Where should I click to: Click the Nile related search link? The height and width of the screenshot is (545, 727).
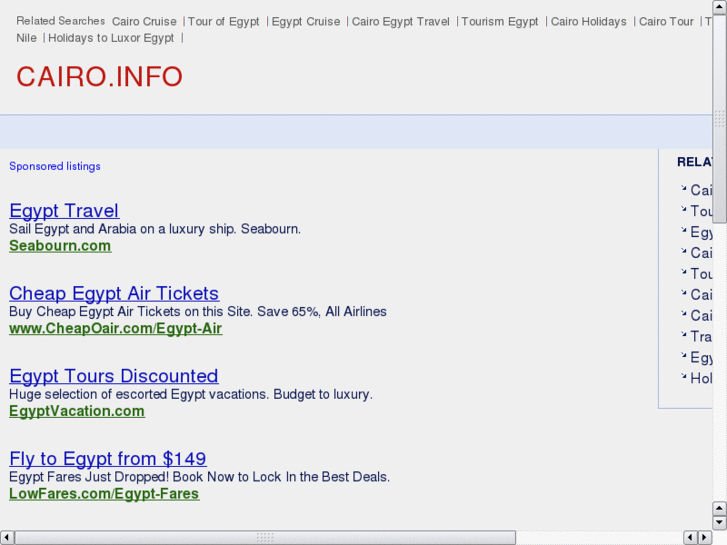point(26,38)
